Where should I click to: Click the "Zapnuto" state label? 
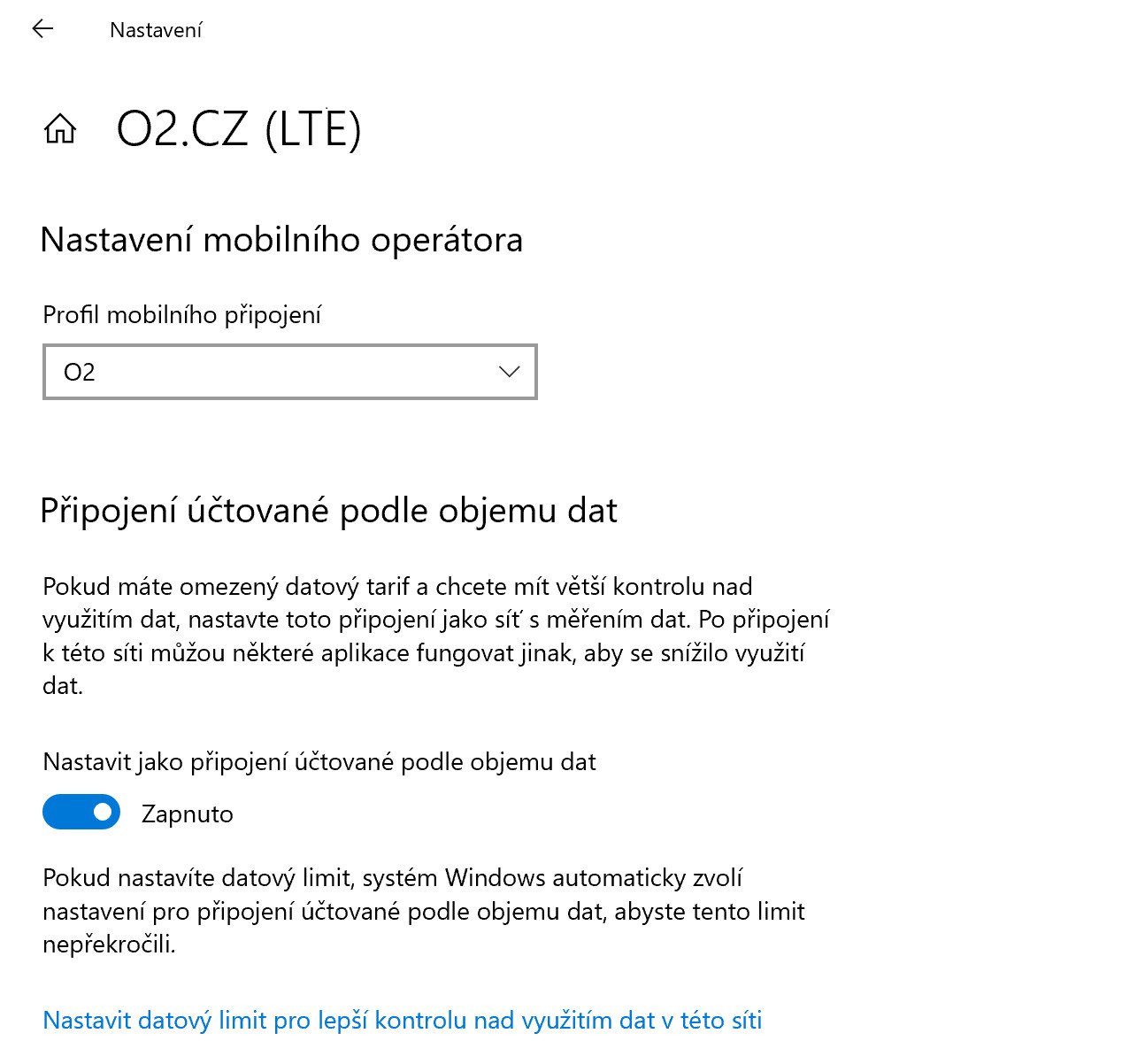coord(188,814)
